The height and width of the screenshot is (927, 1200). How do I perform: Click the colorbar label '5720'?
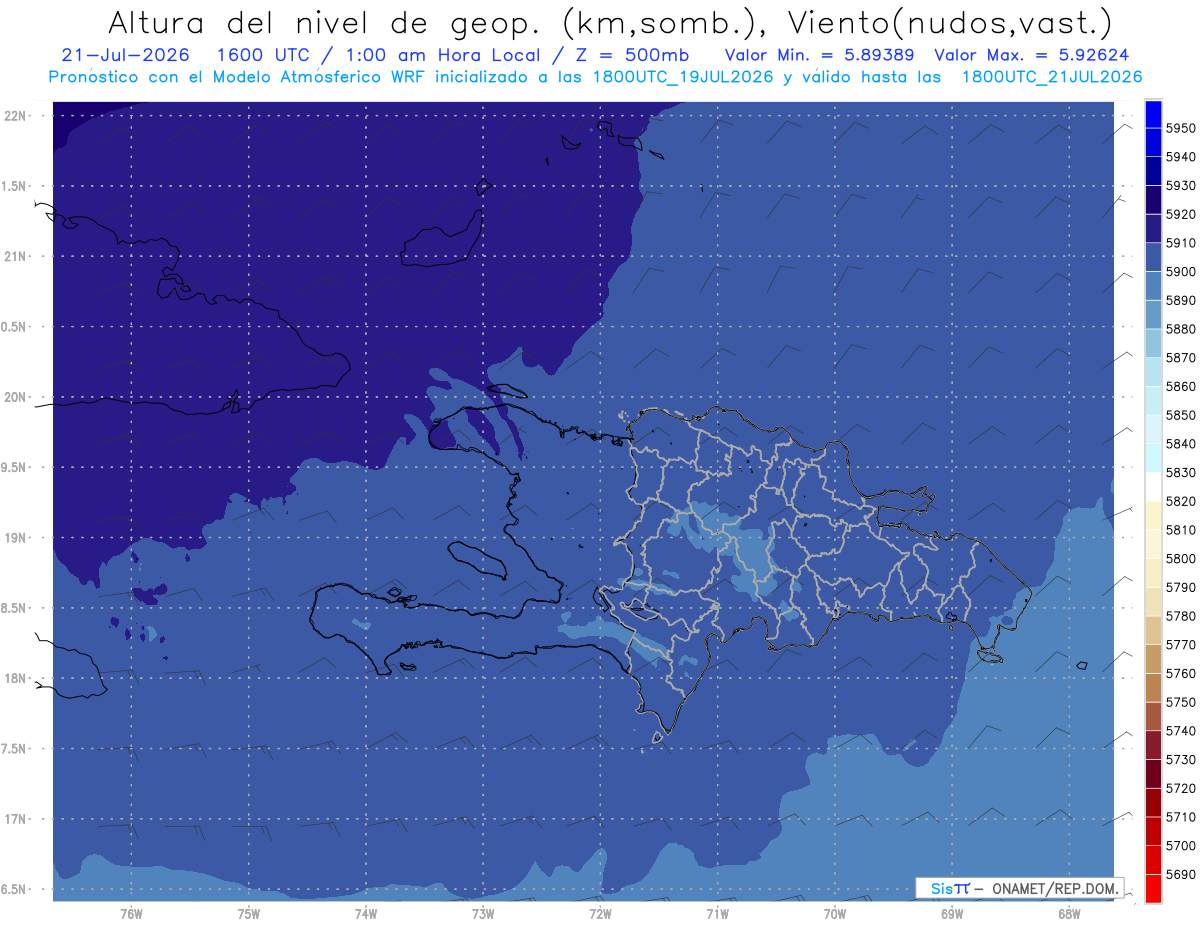tap(1180, 788)
